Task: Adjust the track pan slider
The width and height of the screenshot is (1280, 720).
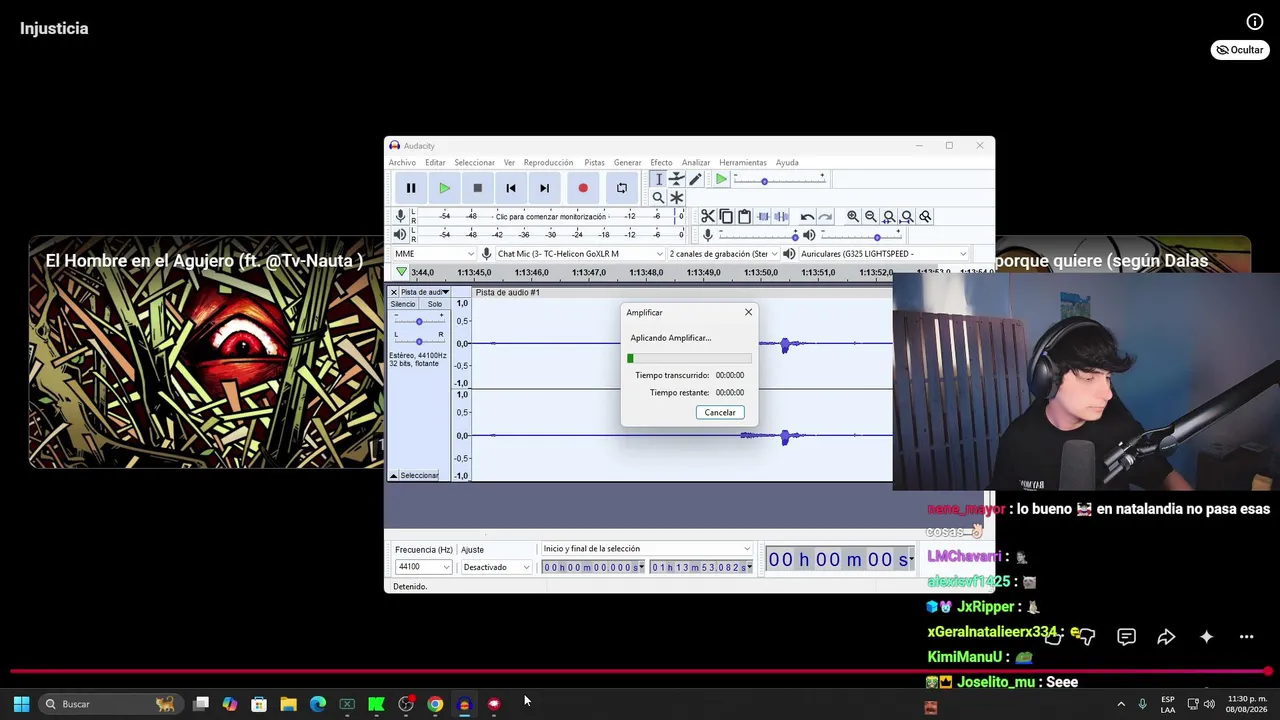Action: (419, 340)
